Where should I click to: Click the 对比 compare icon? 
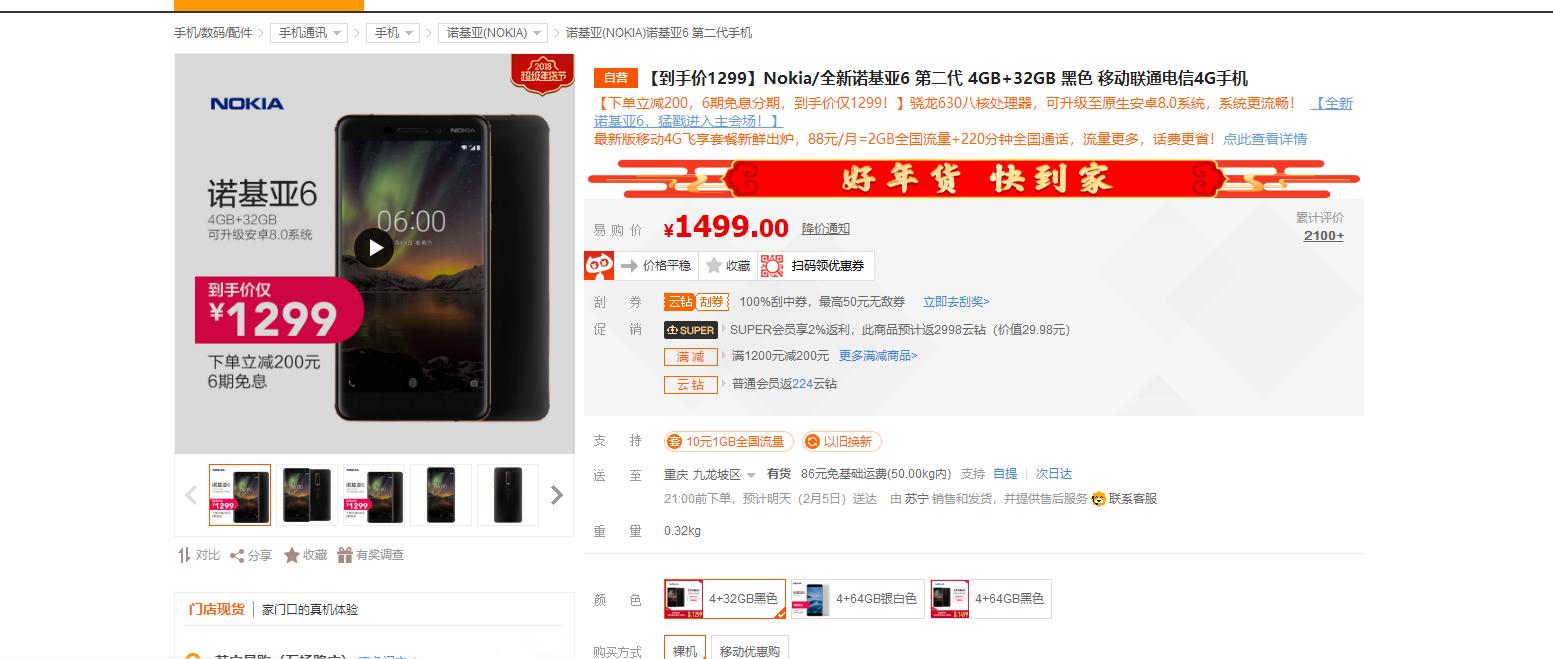[184, 555]
